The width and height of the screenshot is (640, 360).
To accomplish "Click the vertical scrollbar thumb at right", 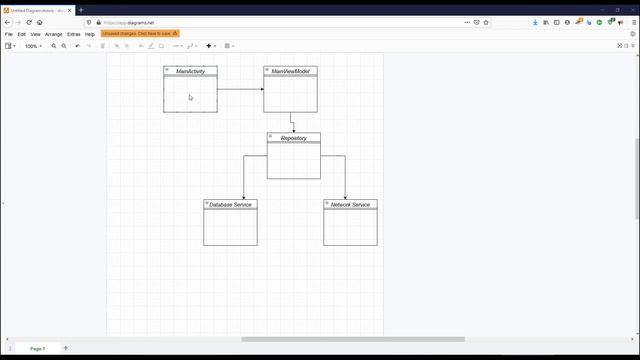I will (x=637, y=179).
